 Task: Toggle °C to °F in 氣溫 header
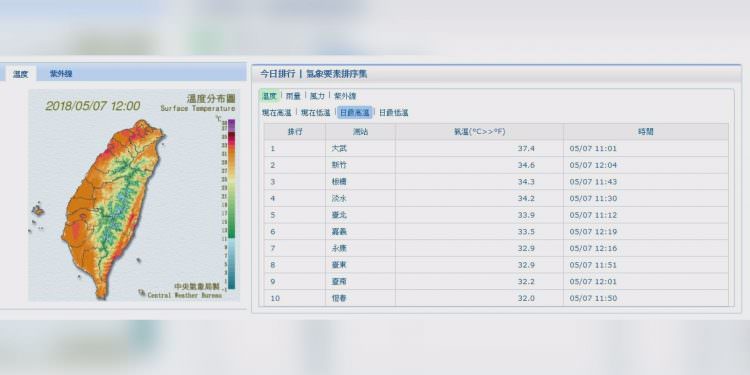coord(480,132)
